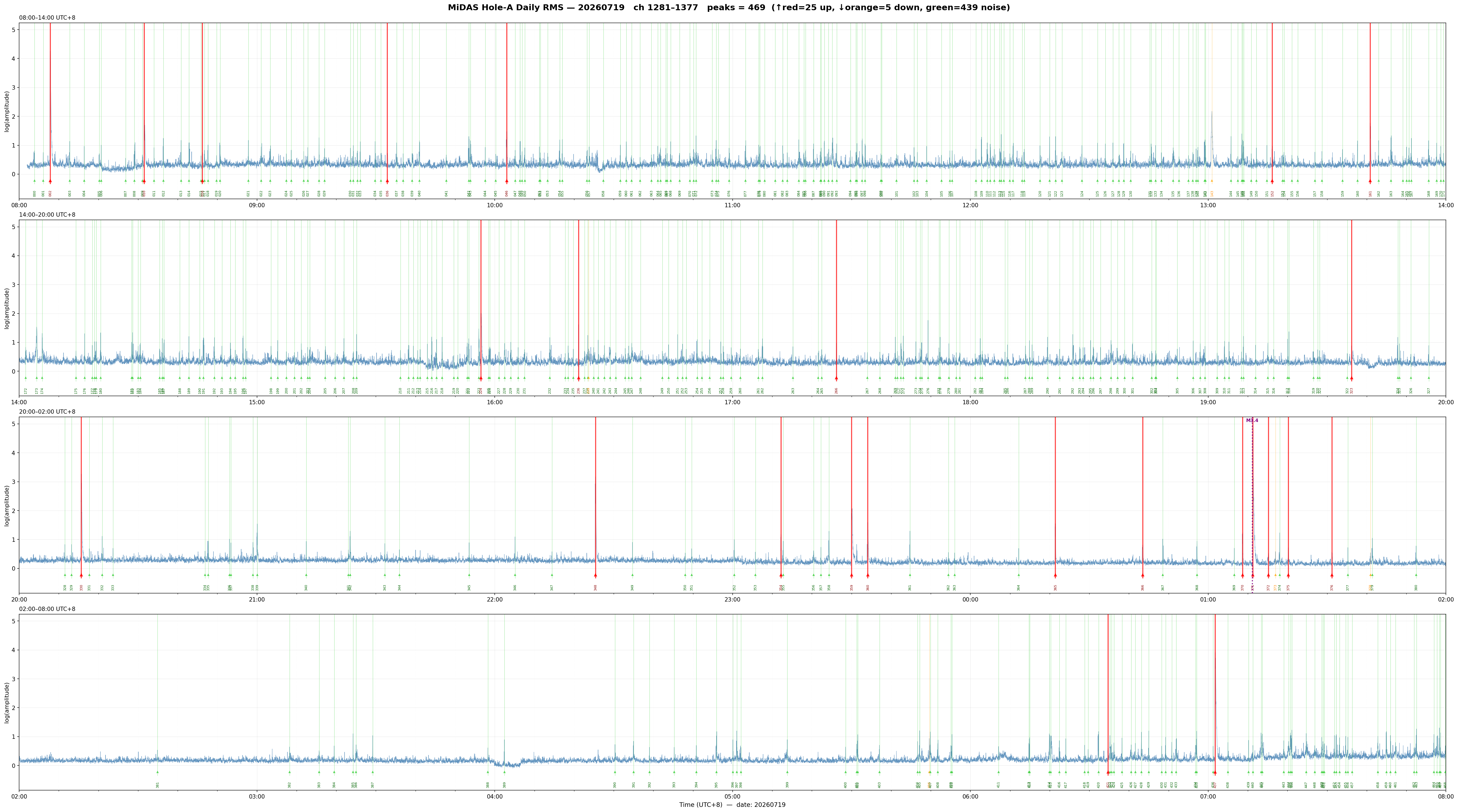Click the green noise peak number 411
This screenshot has height=812, width=1458.
[999, 785]
